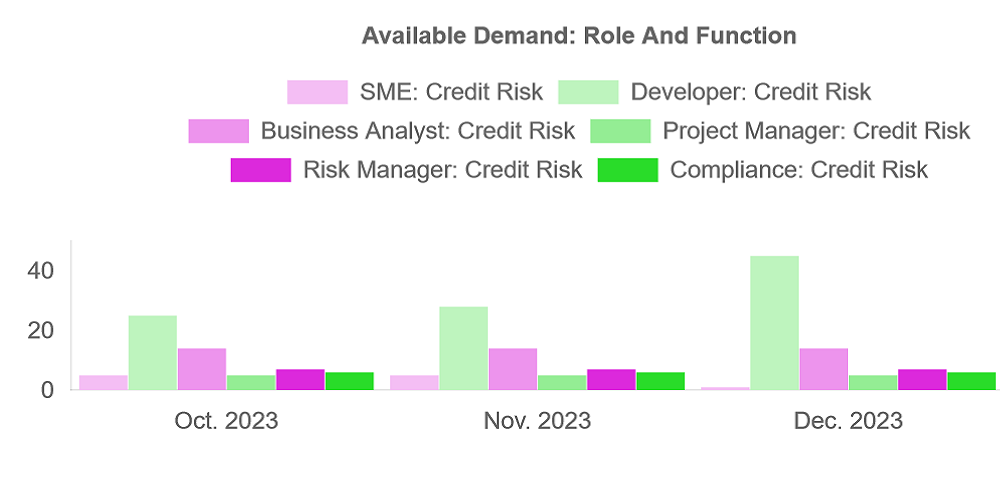Click the Developer: Credit Risk legend swatch
This screenshot has height=500, width=1000.
coord(588,92)
